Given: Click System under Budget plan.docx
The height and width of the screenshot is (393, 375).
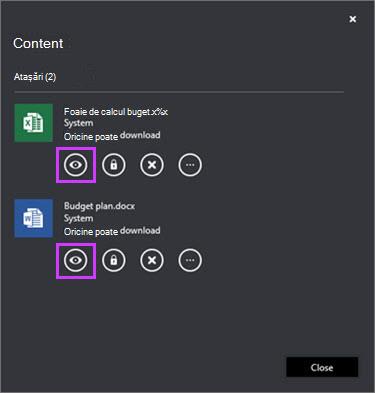Looking at the screenshot, I should point(78,219).
